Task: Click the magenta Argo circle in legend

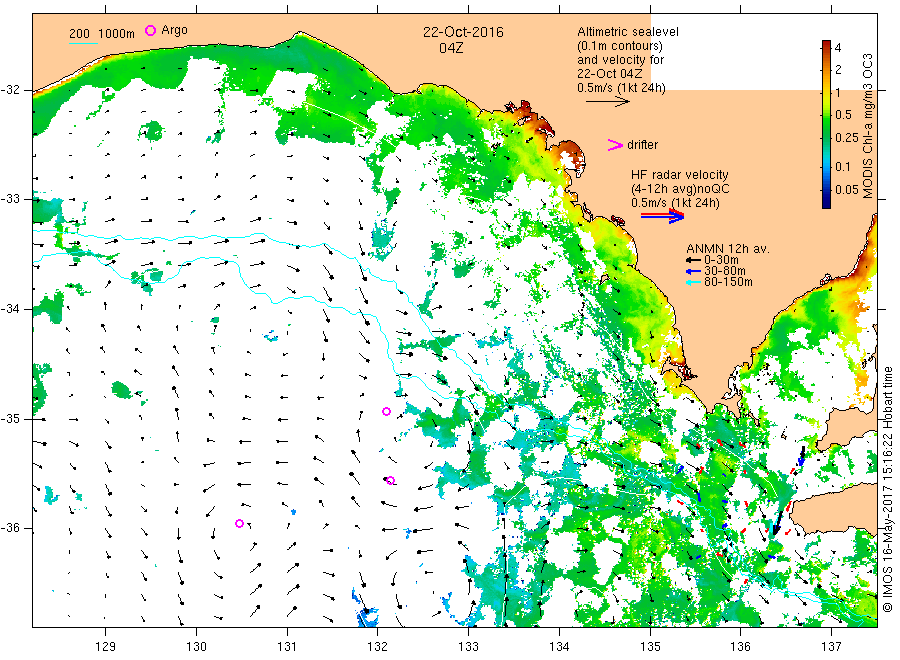Action: pos(150,30)
